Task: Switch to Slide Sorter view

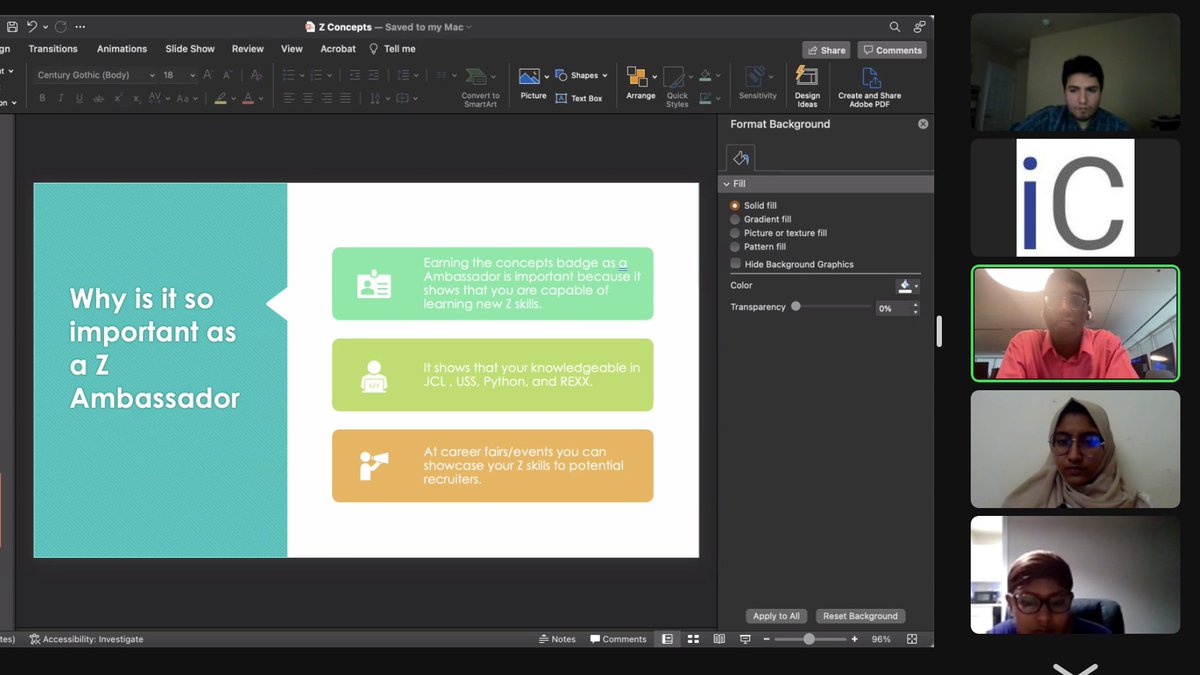Action: (693, 639)
